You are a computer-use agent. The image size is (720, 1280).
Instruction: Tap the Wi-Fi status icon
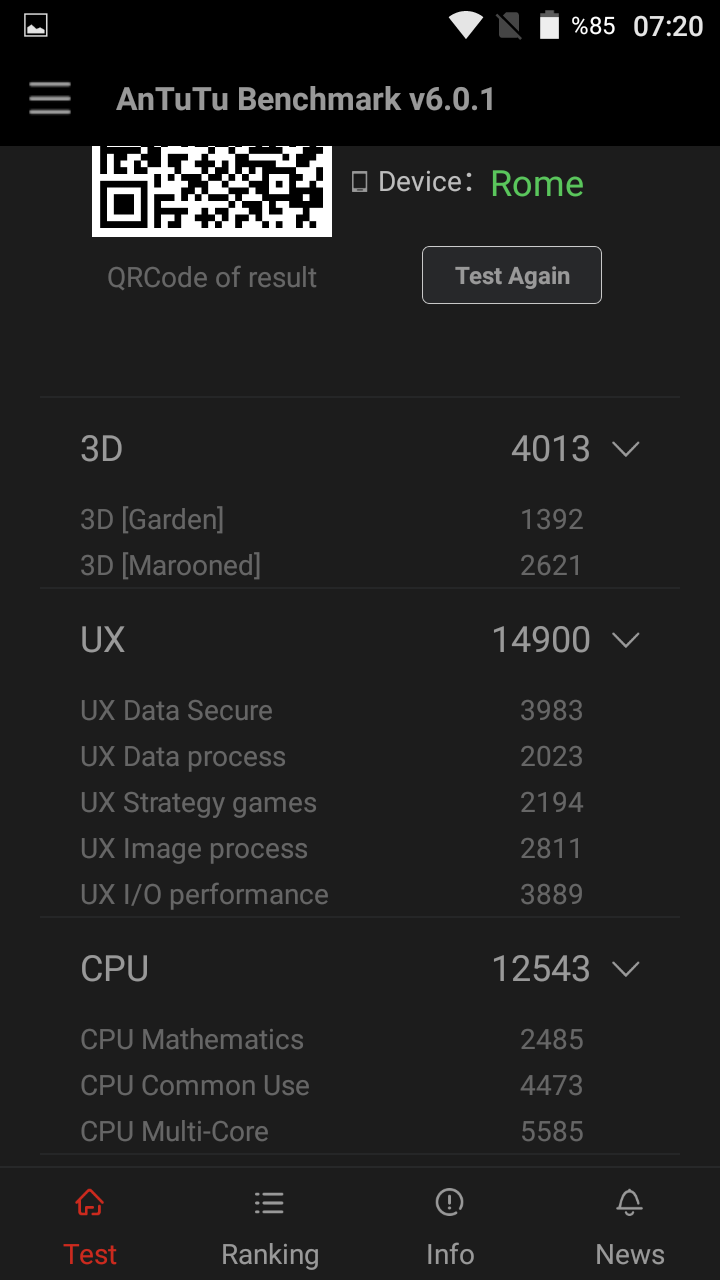(466, 25)
